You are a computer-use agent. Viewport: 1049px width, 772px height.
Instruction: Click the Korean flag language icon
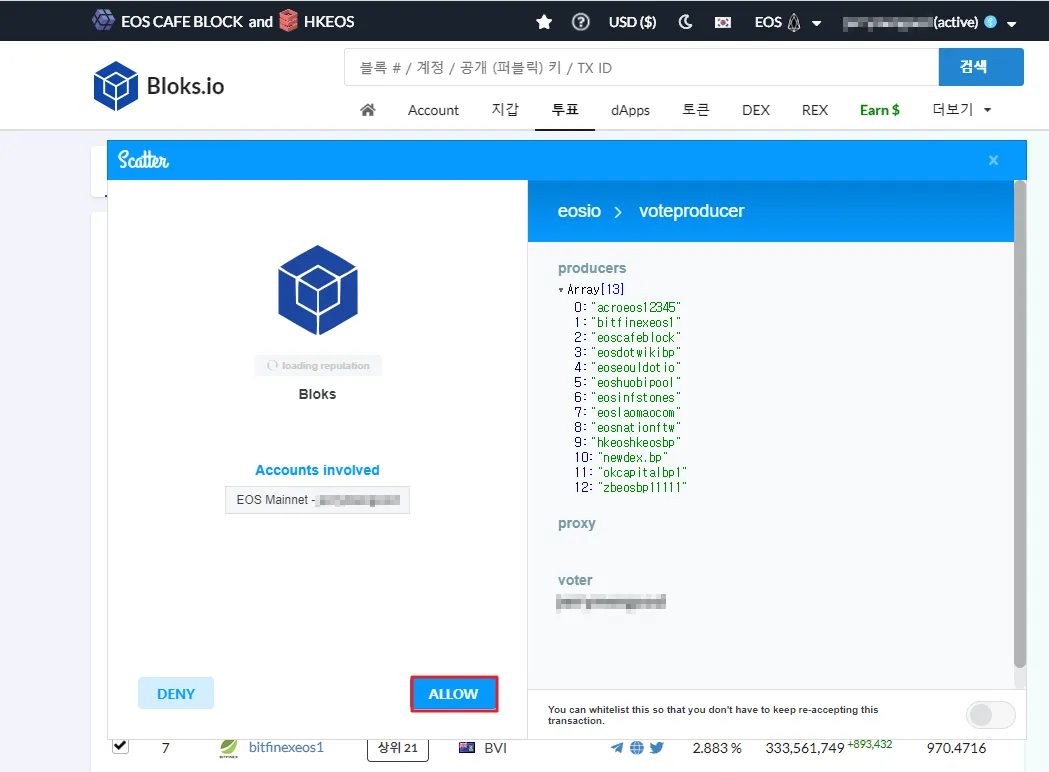pyautogui.click(x=723, y=23)
